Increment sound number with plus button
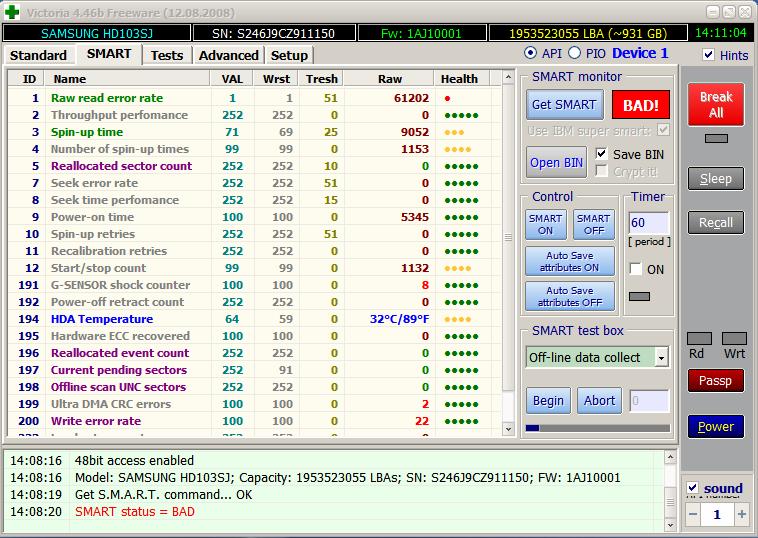 tap(741, 514)
